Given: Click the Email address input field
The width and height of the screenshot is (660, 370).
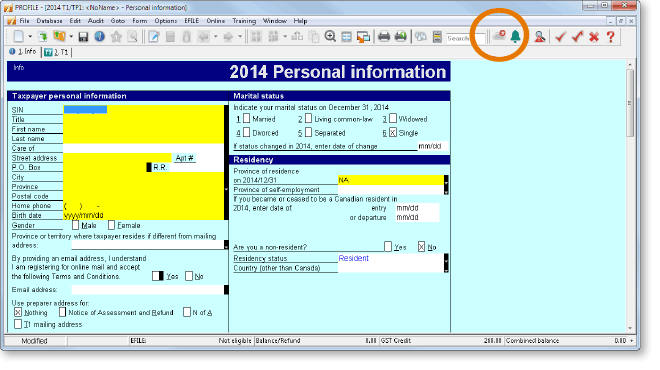Looking at the screenshot, I should coord(148,290).
